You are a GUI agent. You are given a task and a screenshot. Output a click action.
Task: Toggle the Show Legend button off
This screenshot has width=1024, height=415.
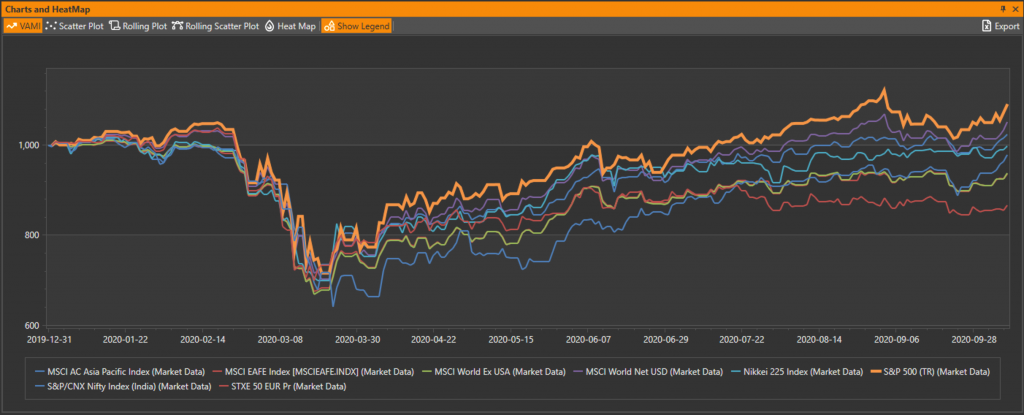tap(356, 25)
